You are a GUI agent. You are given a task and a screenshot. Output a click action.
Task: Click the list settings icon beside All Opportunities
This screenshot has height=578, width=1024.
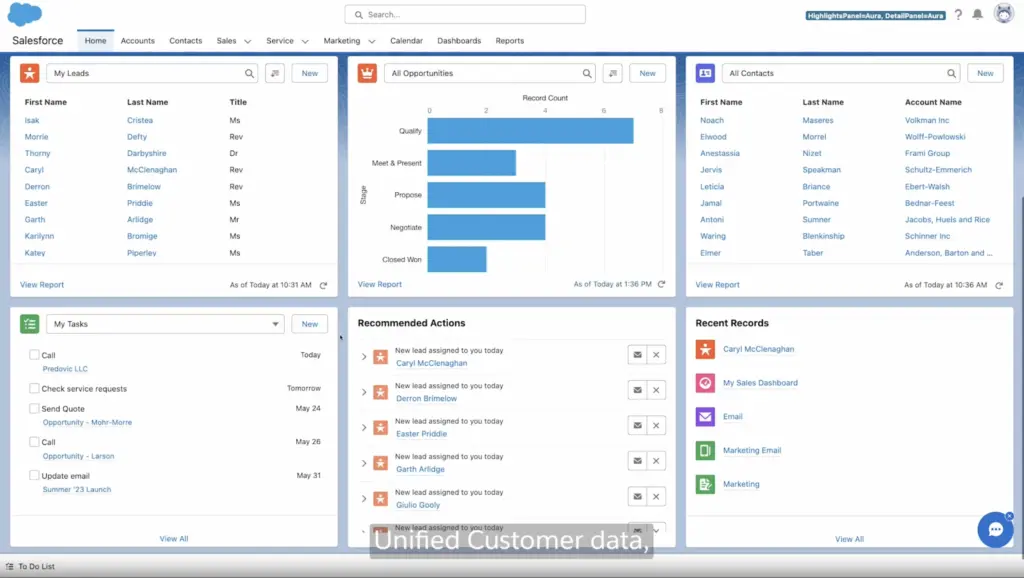[x=613, y=73]
